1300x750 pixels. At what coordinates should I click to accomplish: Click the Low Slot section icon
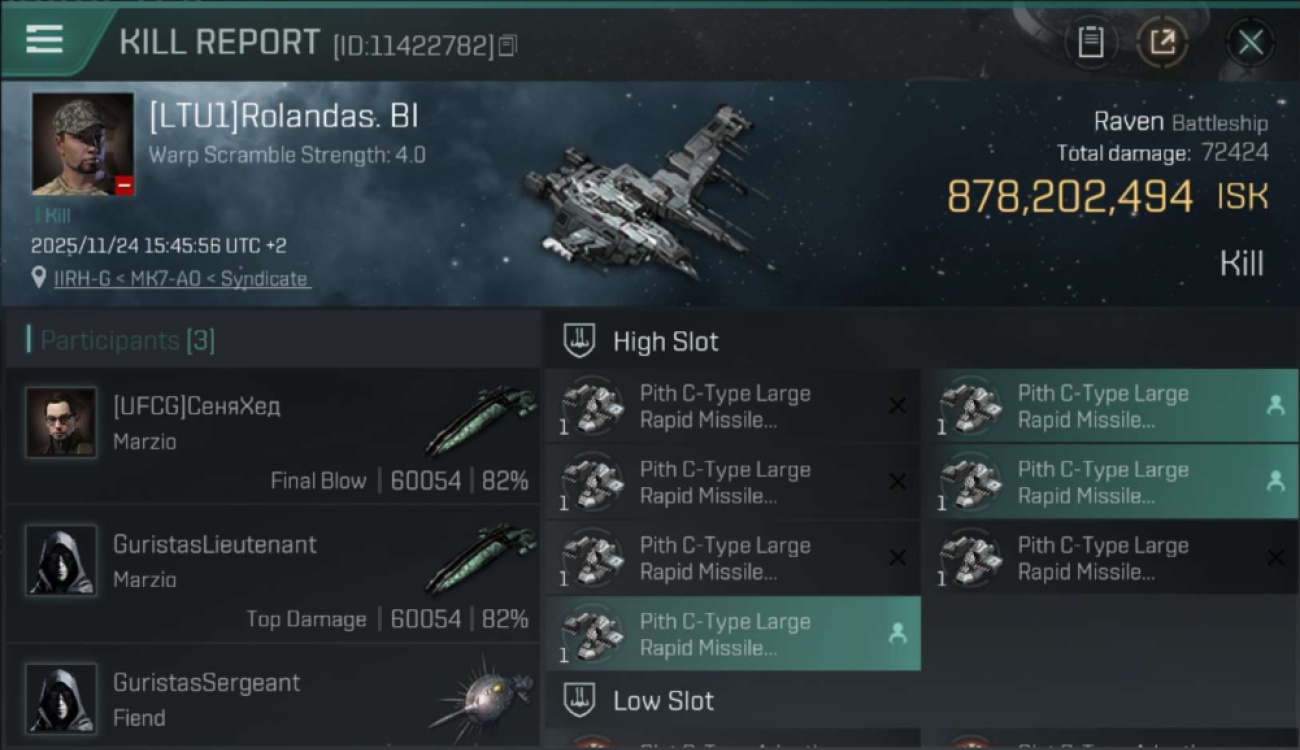580,700
